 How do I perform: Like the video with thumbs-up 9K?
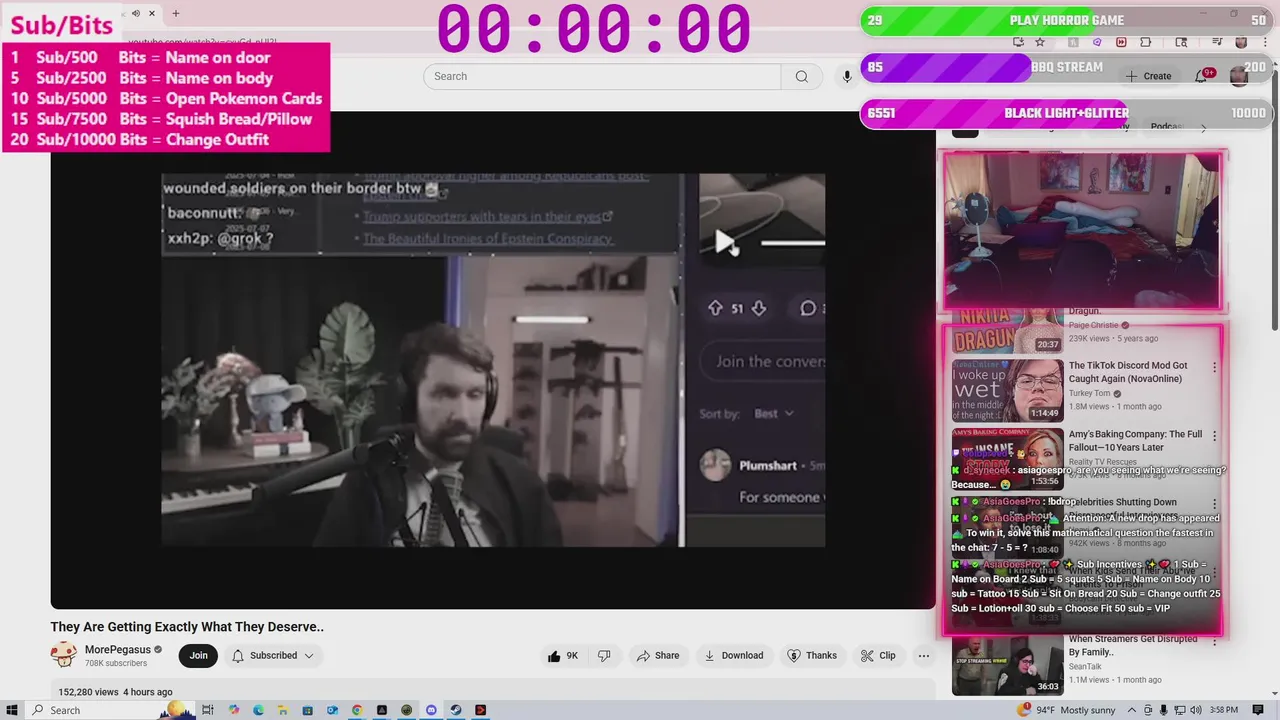coord(563,656)
